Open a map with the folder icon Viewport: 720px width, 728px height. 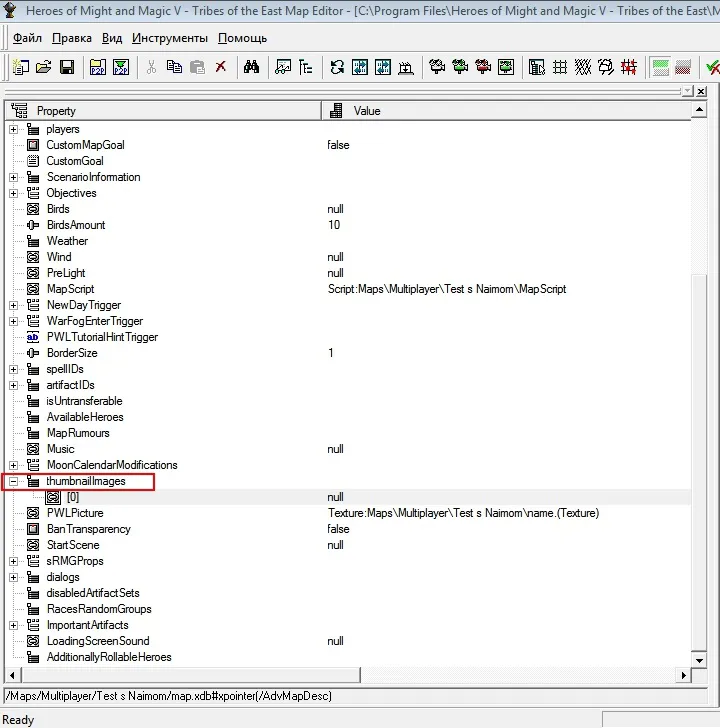click(x=44, y=67)
